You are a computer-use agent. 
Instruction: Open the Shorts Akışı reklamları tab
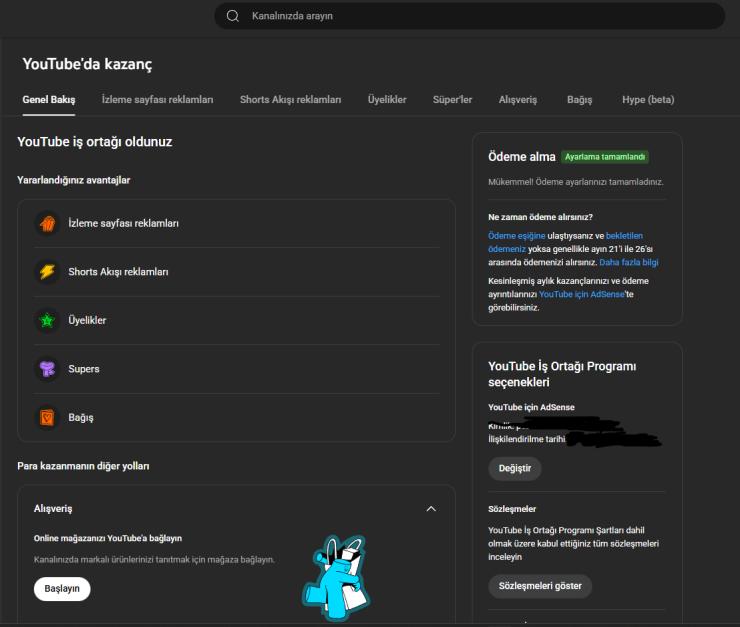290,100
